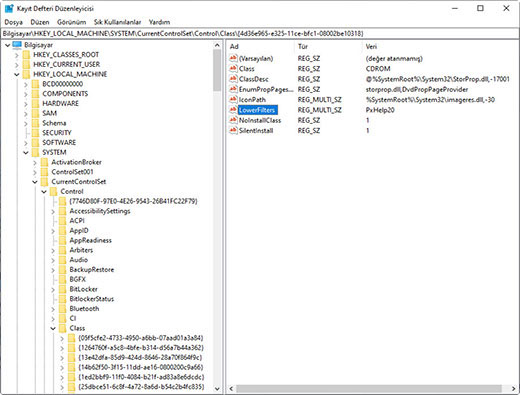This screenshot has width=520, height=395.
Task: Open the Sık Kullanılanlar menu
Action: click(x=118, y=22)
